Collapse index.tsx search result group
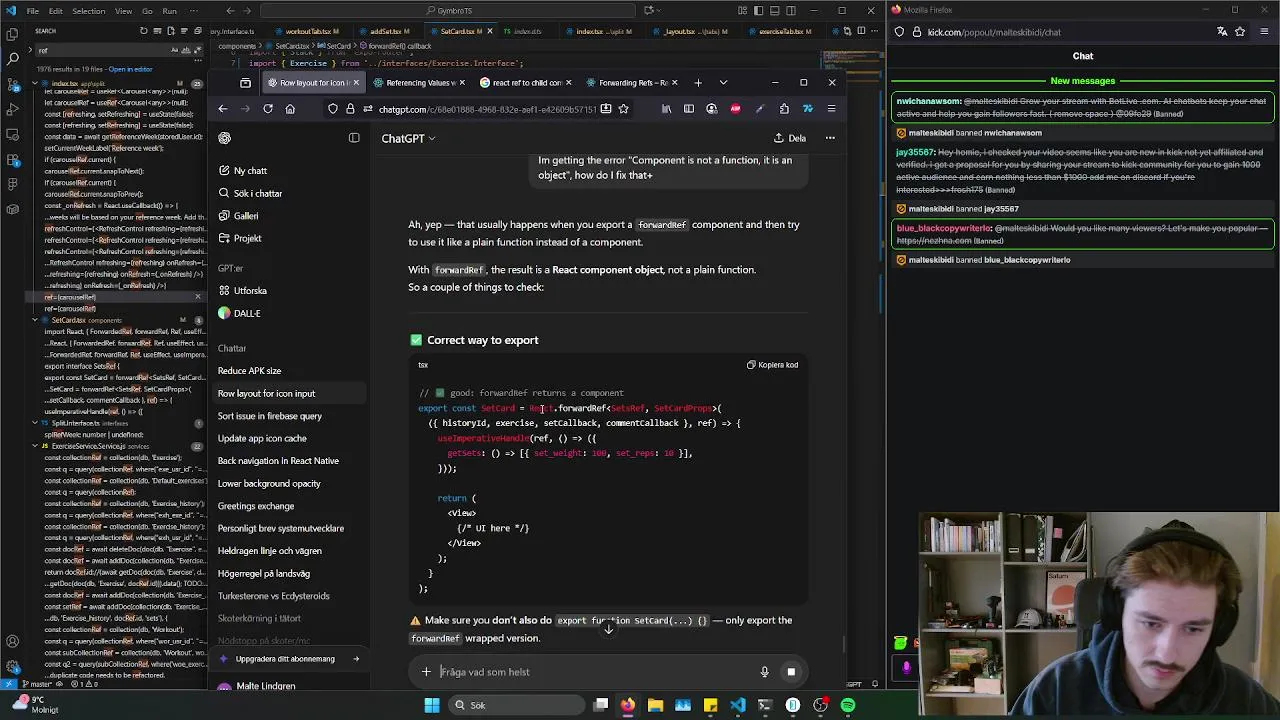The width and height of the screenshot is (1280, 720). tap(35, 84)
